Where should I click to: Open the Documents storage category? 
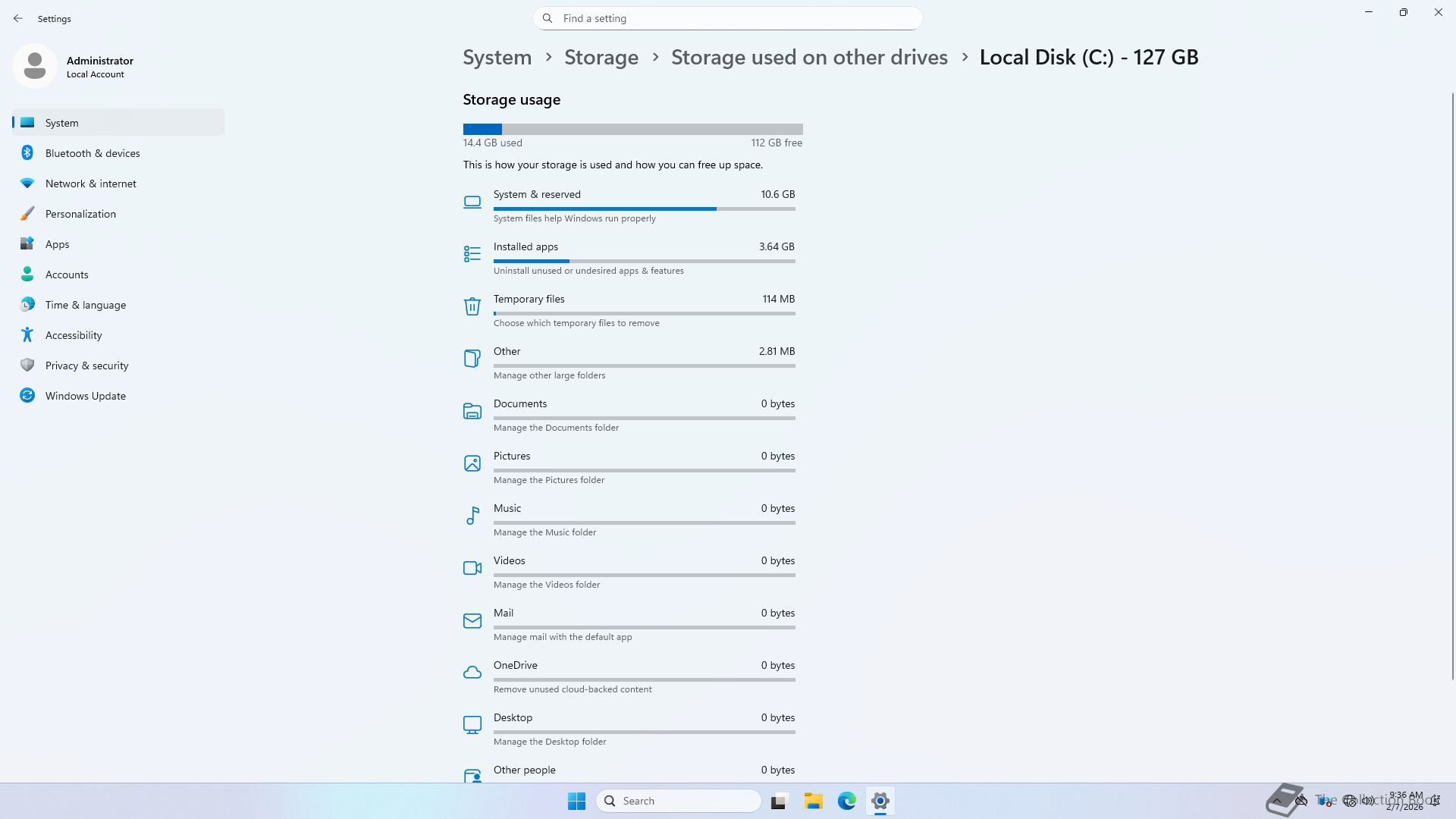[x=520, y=403]
